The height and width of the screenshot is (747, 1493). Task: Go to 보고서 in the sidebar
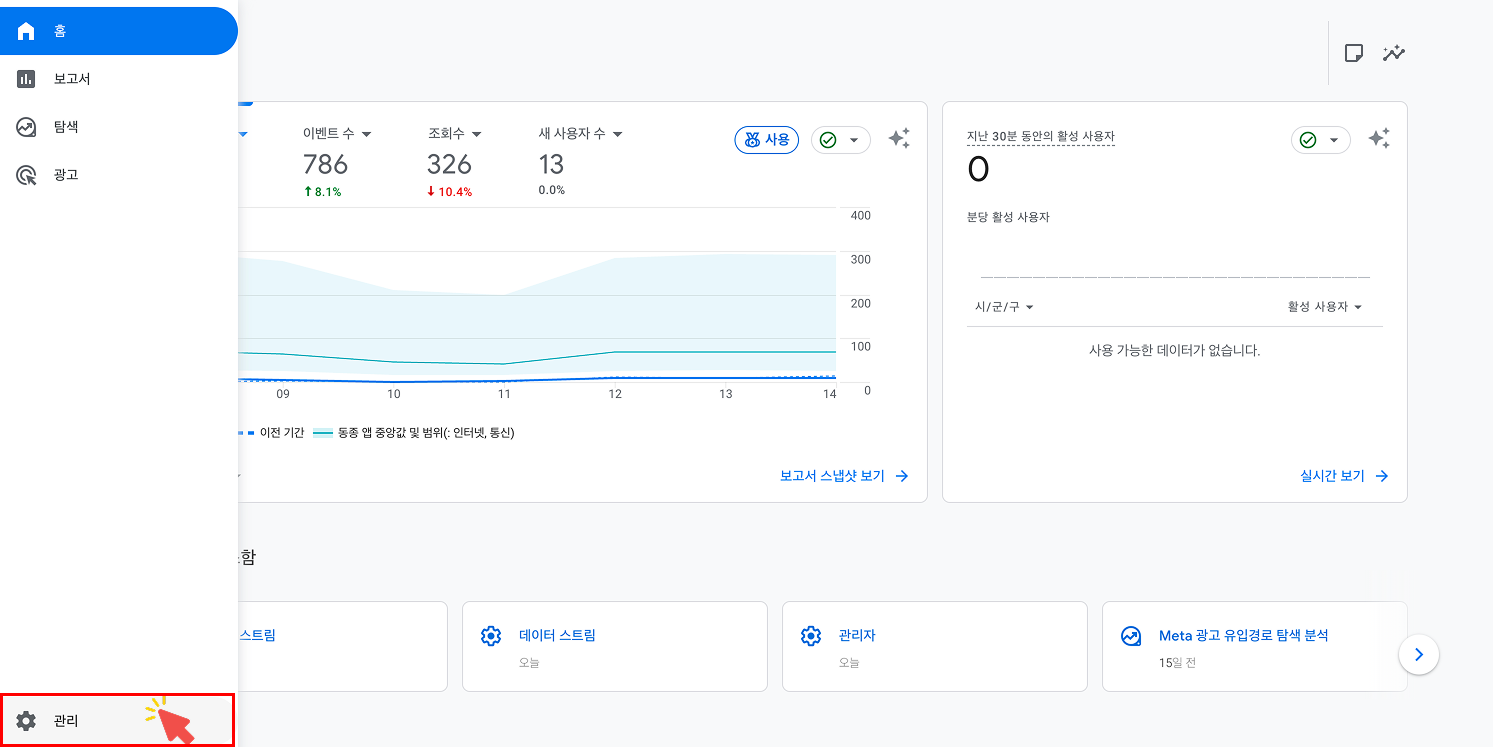click(x=71, y=79)
